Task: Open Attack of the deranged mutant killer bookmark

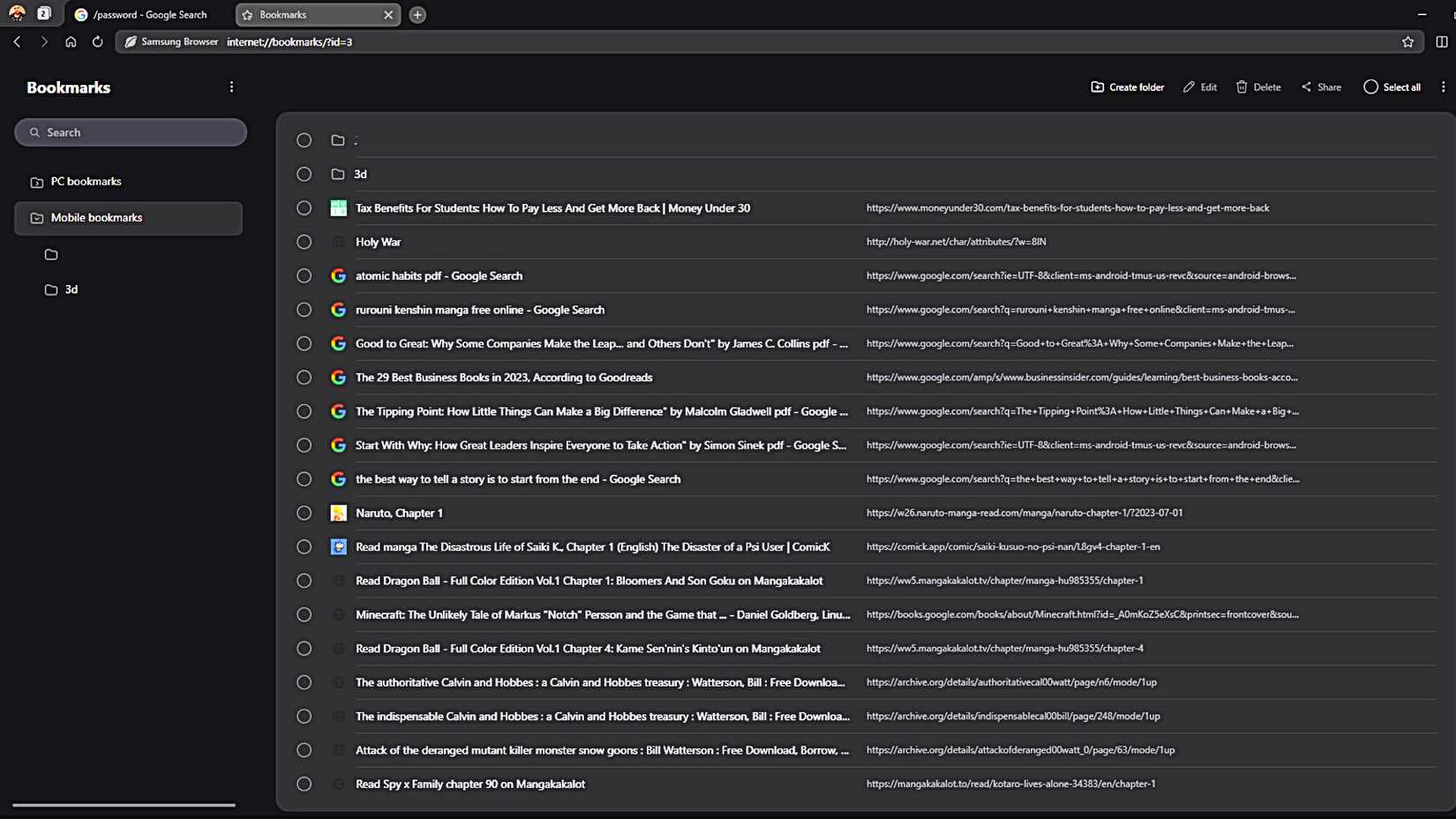Action: (602, 750)
